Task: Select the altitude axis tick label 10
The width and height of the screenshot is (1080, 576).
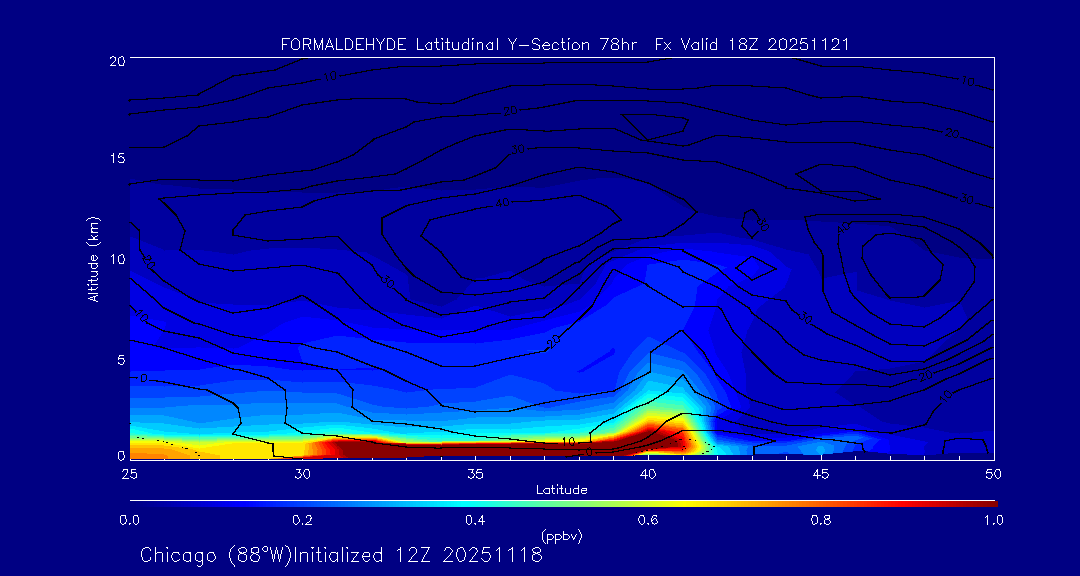Action: [116, 259]
